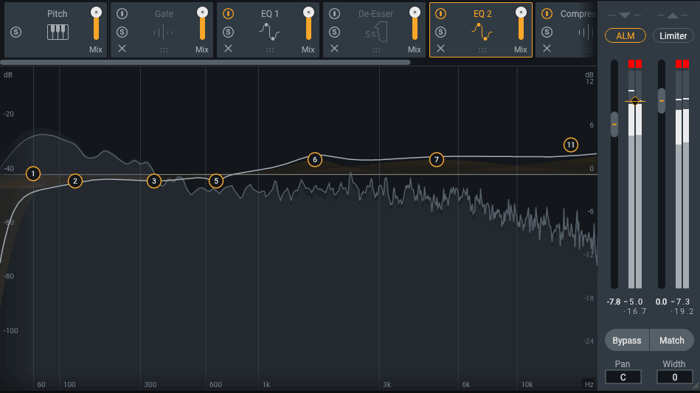The height and width of the screenshot is (393, 700).
Task: Select the EQ 1 curve icon
Action: click(x=270, y=32)
